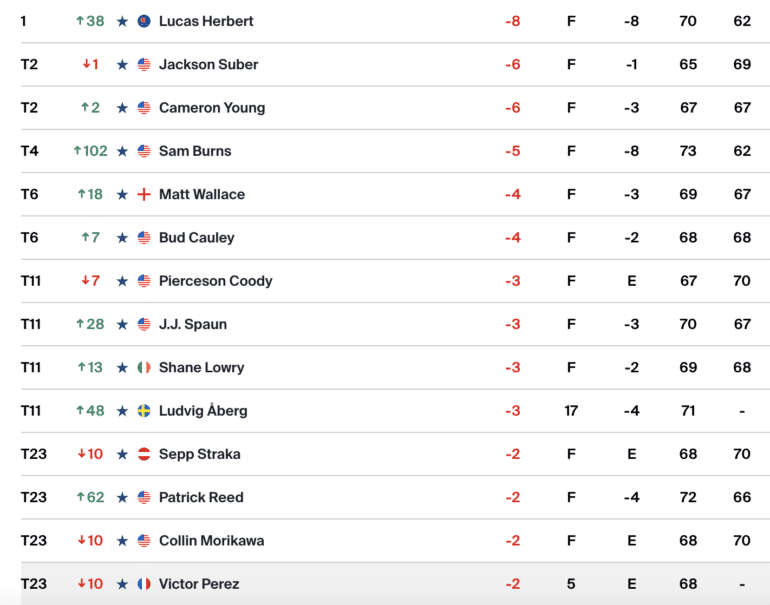The width and height of the screenshot is (770, 605).
Task: Click Victor Perez's thru hole 5 cell
Action: (571, 584)
